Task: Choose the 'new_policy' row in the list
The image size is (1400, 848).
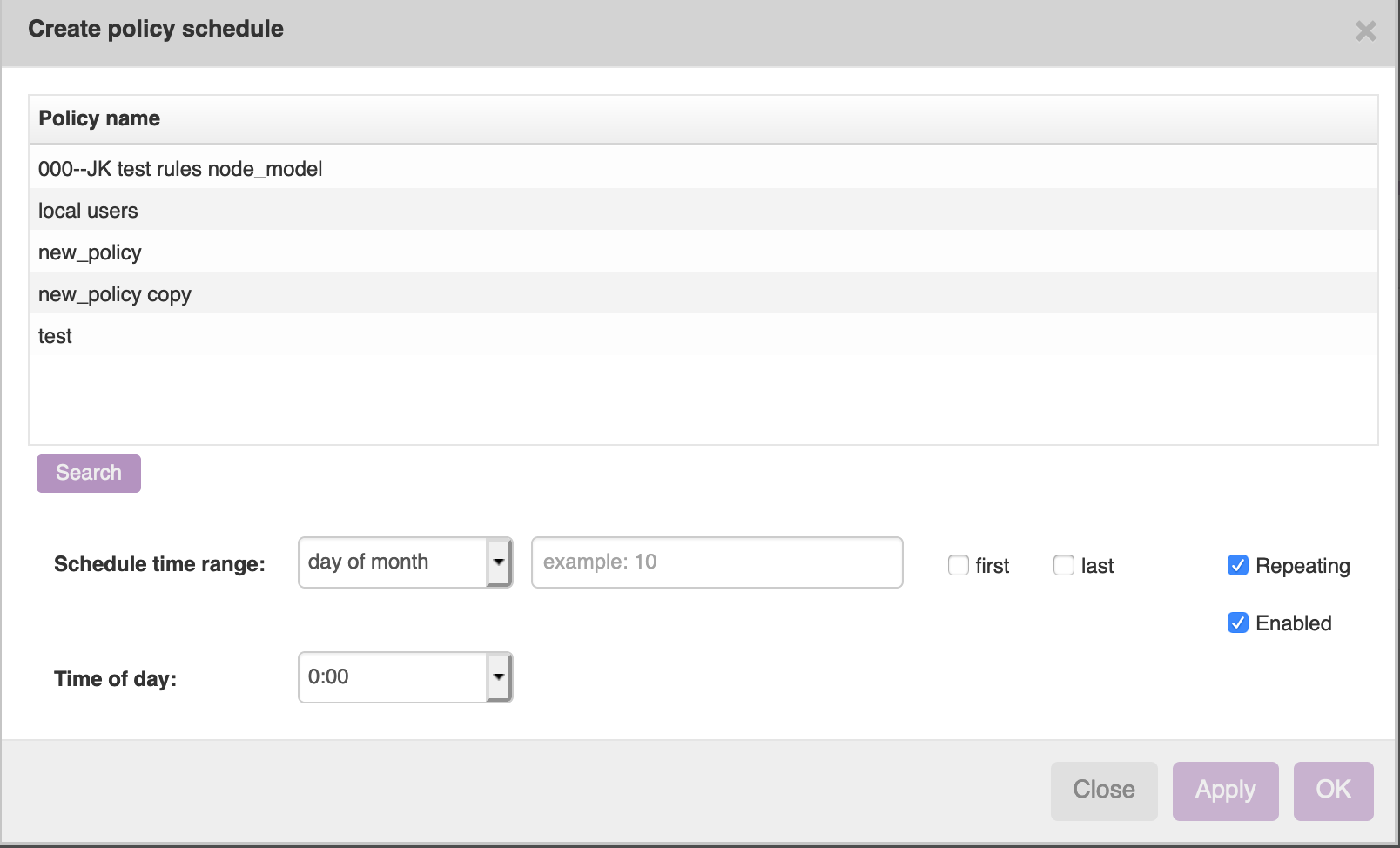Action: [90, 252]
